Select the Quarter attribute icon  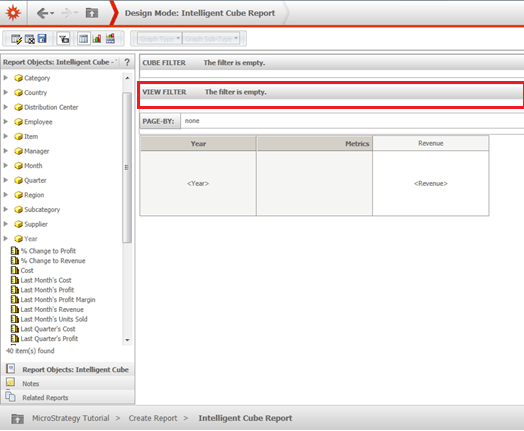coord(18,180)
